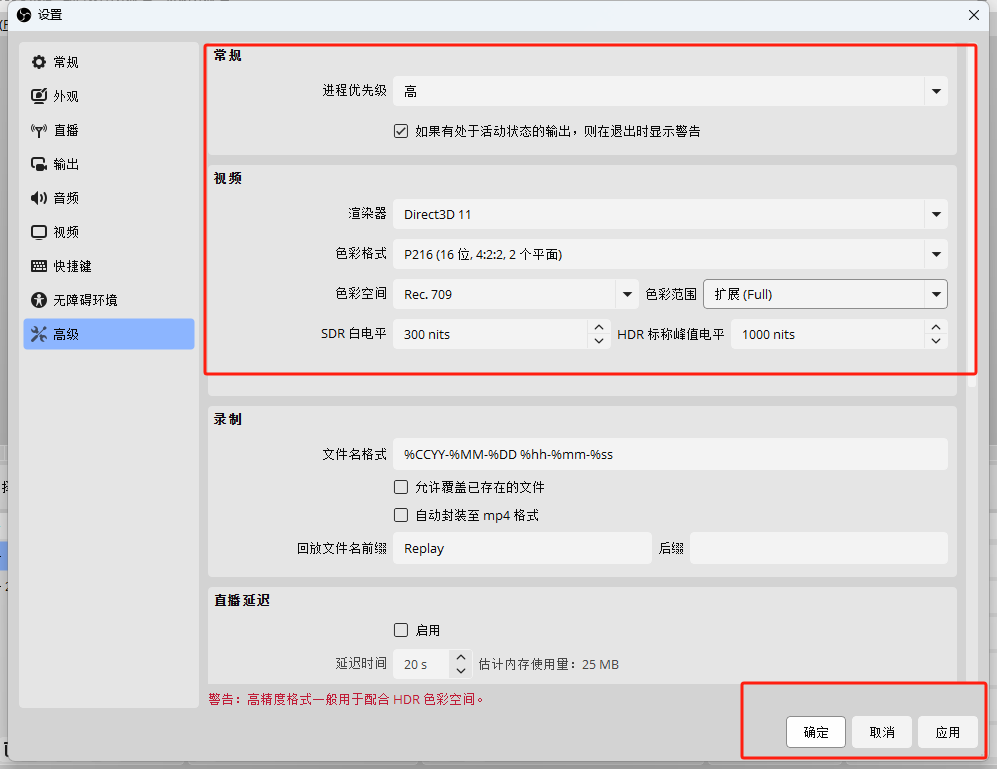Switch to the 外观 settings page
This screenshot has height=769, width=997.
(x=65, y=96)
